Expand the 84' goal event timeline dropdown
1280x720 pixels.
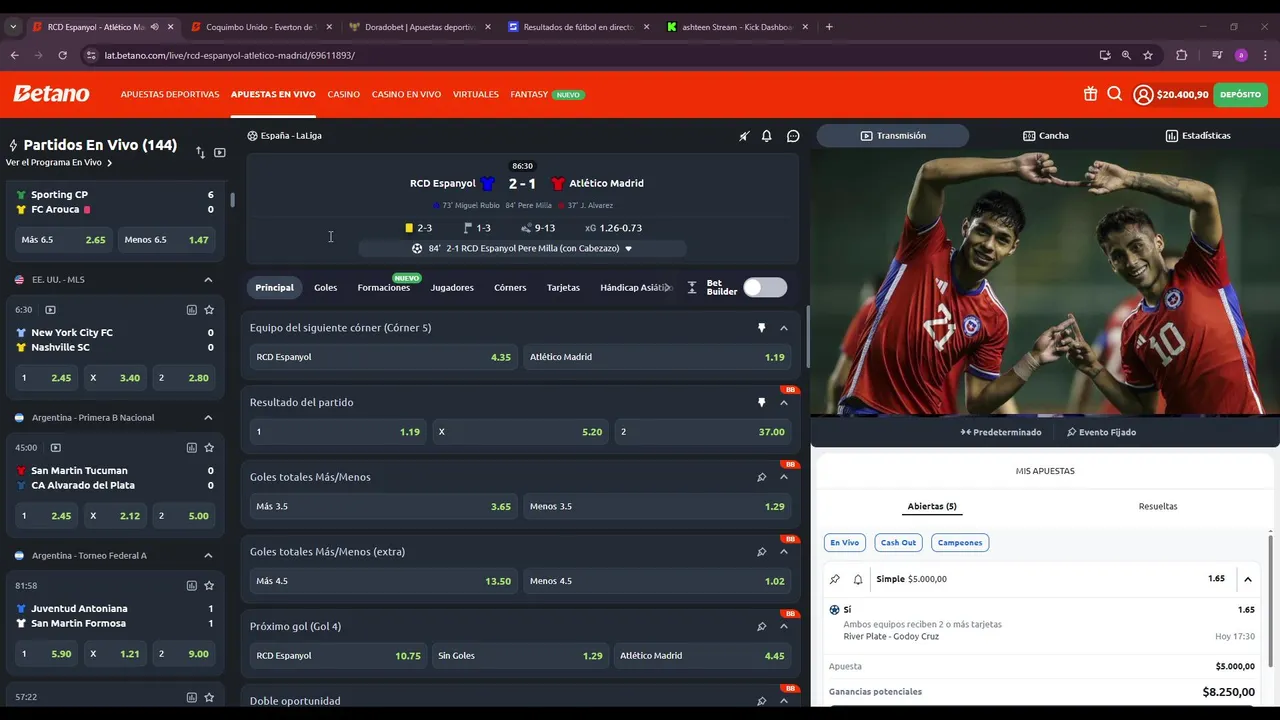click(x=628, y=248)
